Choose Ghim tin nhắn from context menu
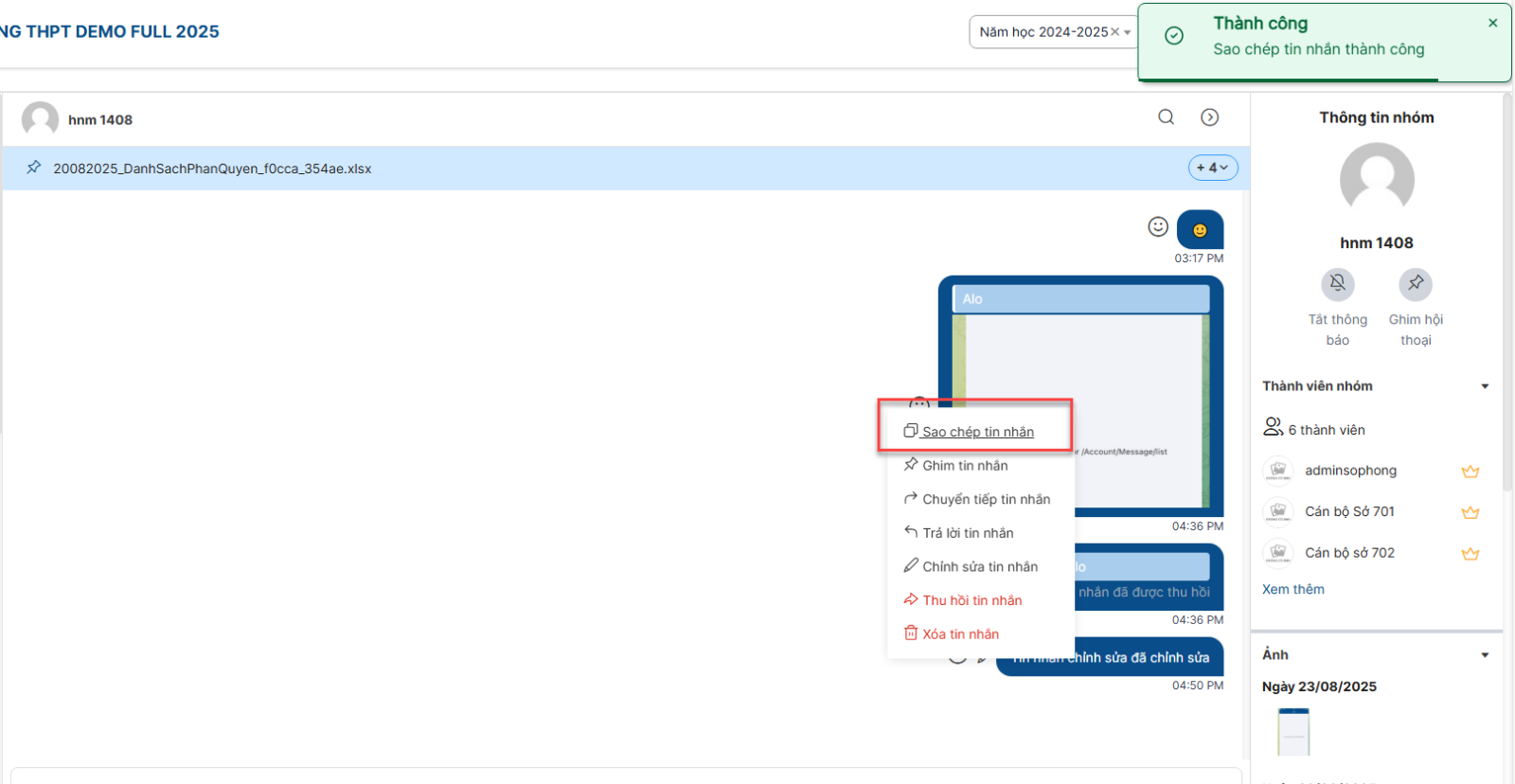The width and height of the screenshot is (1515, 784). 964,466
